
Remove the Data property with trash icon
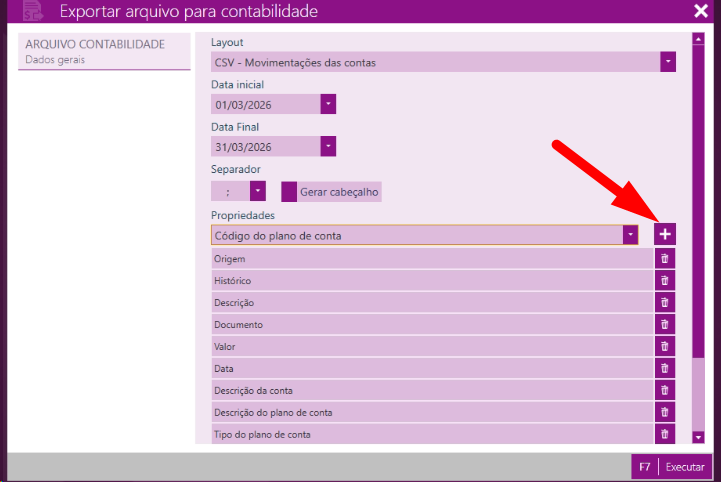tap(665, 369)
